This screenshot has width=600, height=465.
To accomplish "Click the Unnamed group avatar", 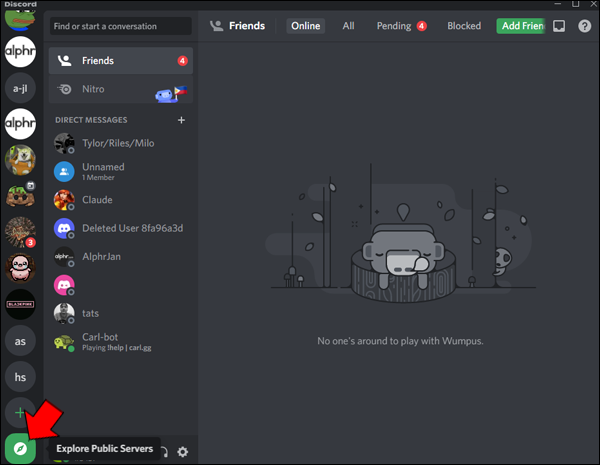I will coord(64,172).
